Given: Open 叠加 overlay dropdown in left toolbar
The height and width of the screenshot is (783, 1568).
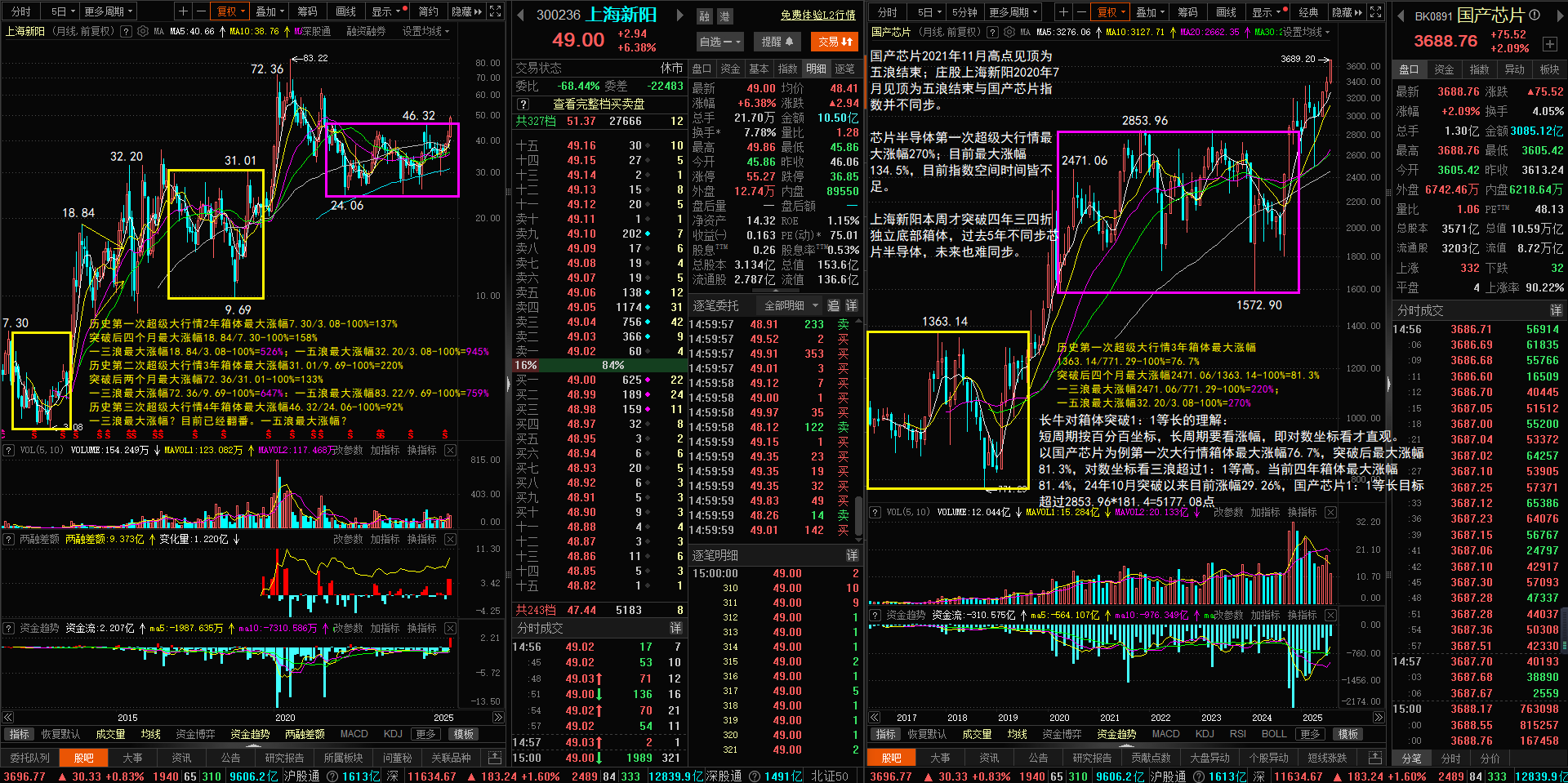Looking at the screenshot, I should (270, 11).
